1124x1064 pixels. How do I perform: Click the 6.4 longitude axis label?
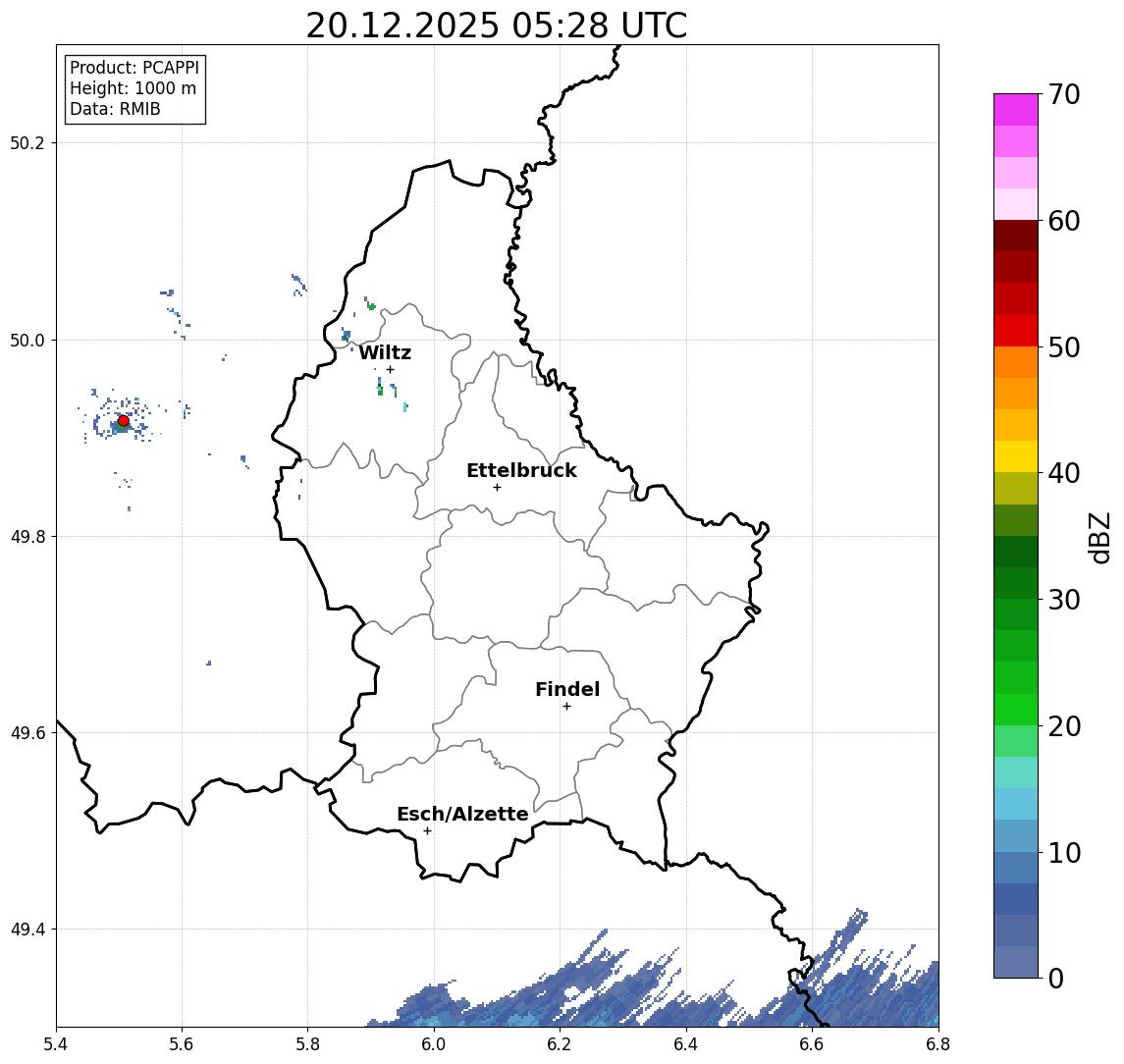(686, 1044)
